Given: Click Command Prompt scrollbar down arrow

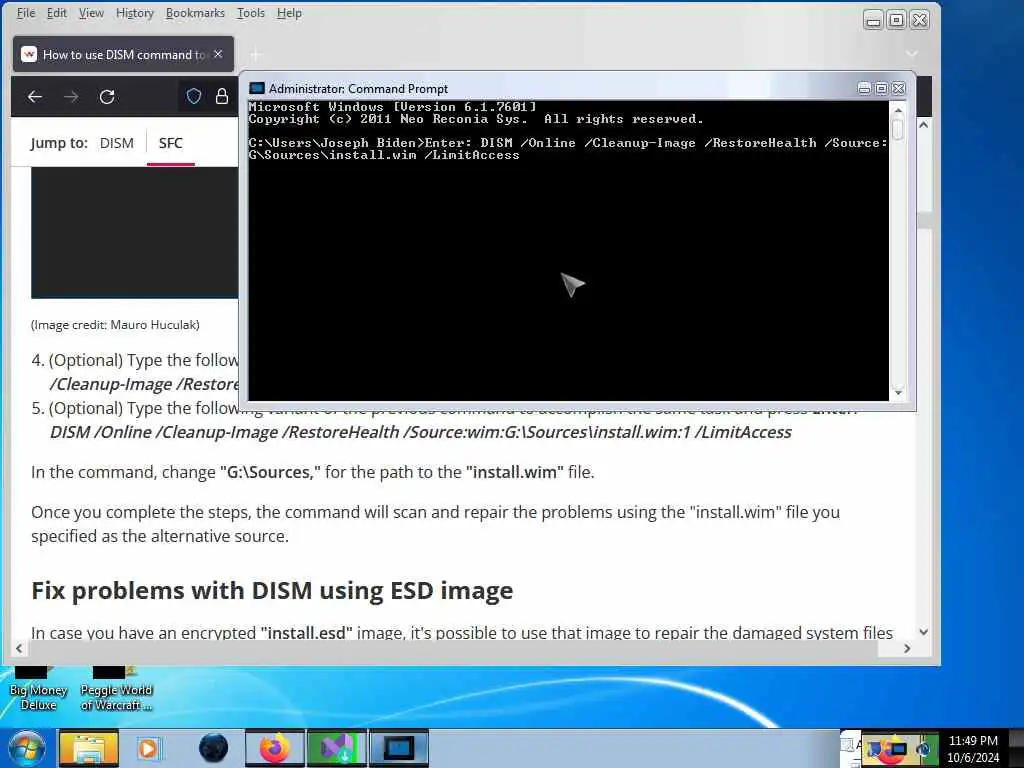Looking at the screenshot, I should (898, 392).
